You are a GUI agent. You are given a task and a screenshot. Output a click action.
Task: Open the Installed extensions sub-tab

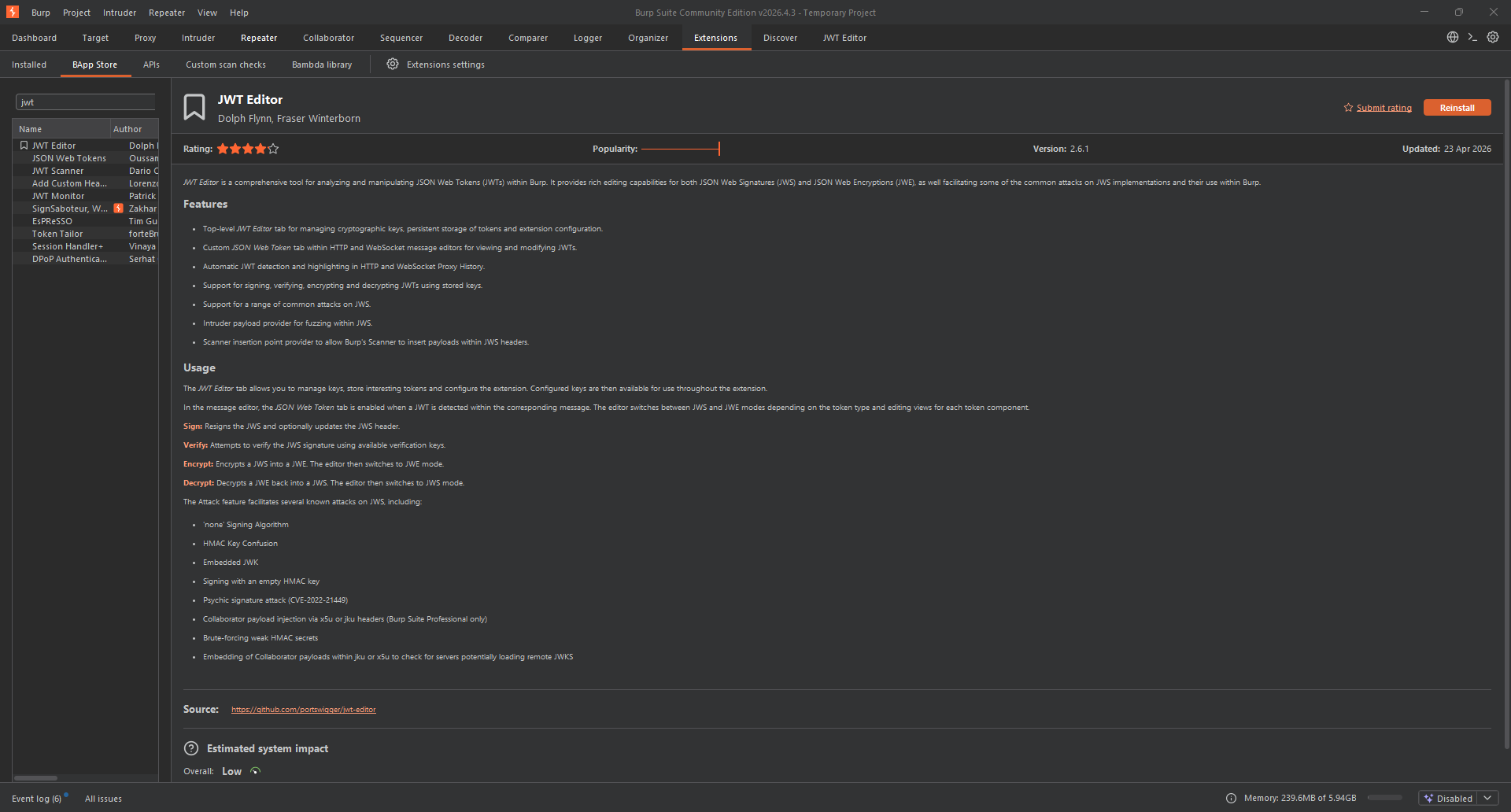click(x=29, y=65)
